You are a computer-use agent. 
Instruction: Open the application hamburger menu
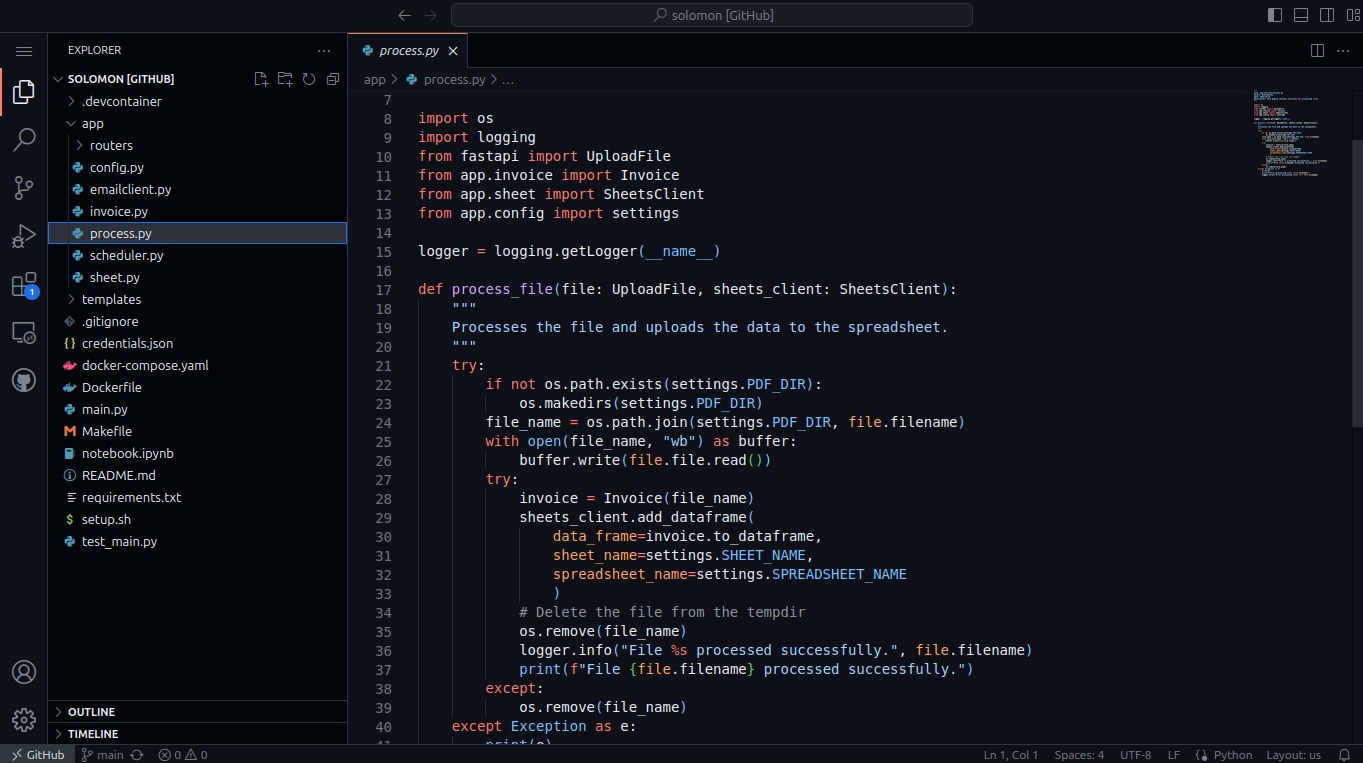[x=24, y=51]
